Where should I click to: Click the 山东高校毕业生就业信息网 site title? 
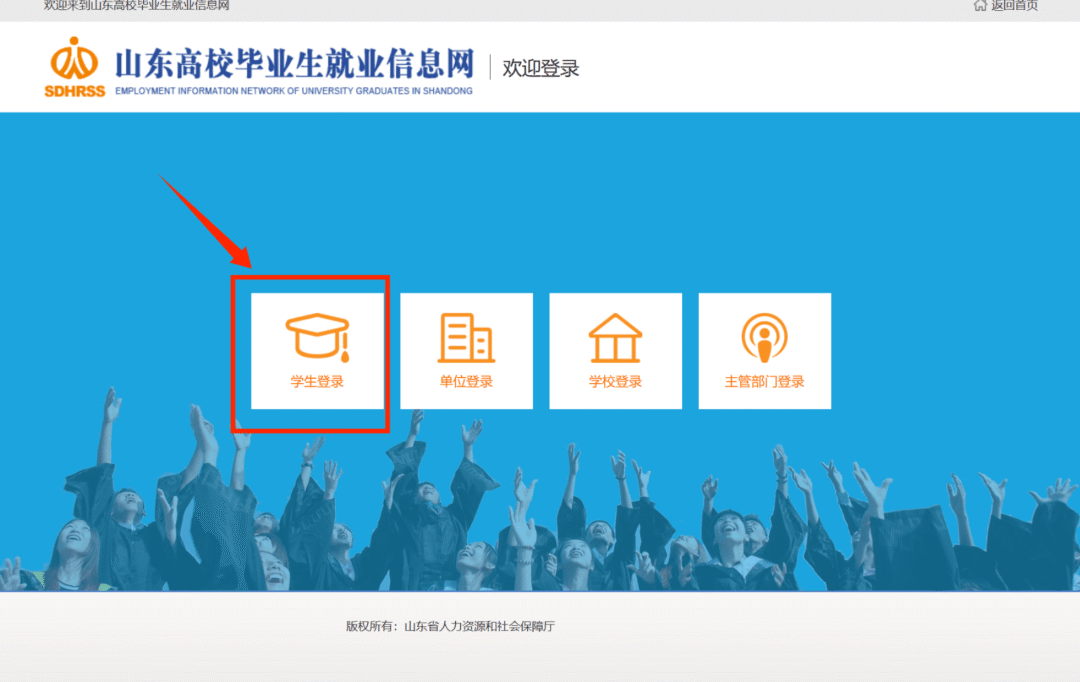[294, 64]
